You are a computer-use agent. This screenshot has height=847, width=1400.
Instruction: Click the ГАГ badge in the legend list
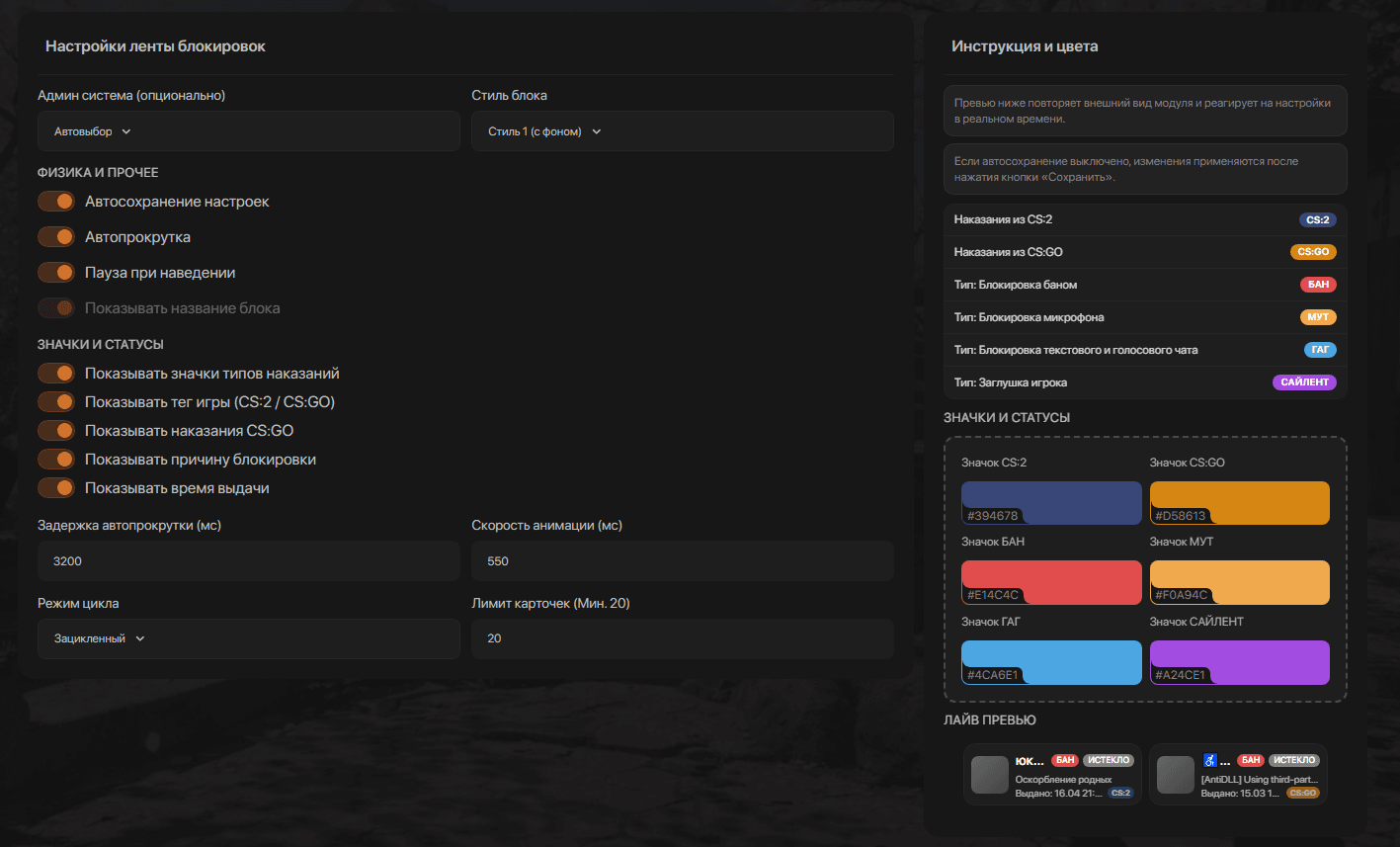[1320, 350]
